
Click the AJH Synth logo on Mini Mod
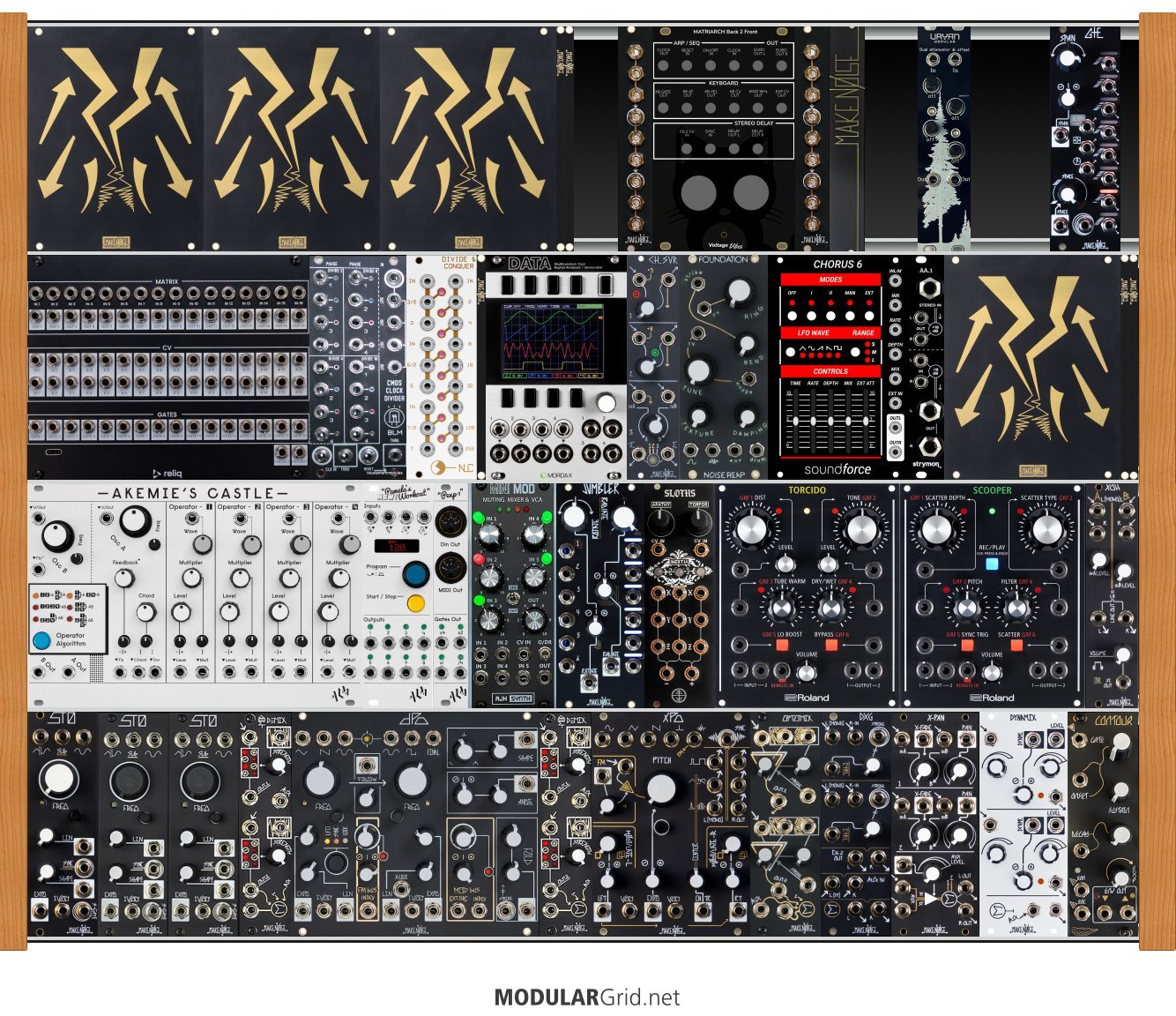tap(514, 699)
